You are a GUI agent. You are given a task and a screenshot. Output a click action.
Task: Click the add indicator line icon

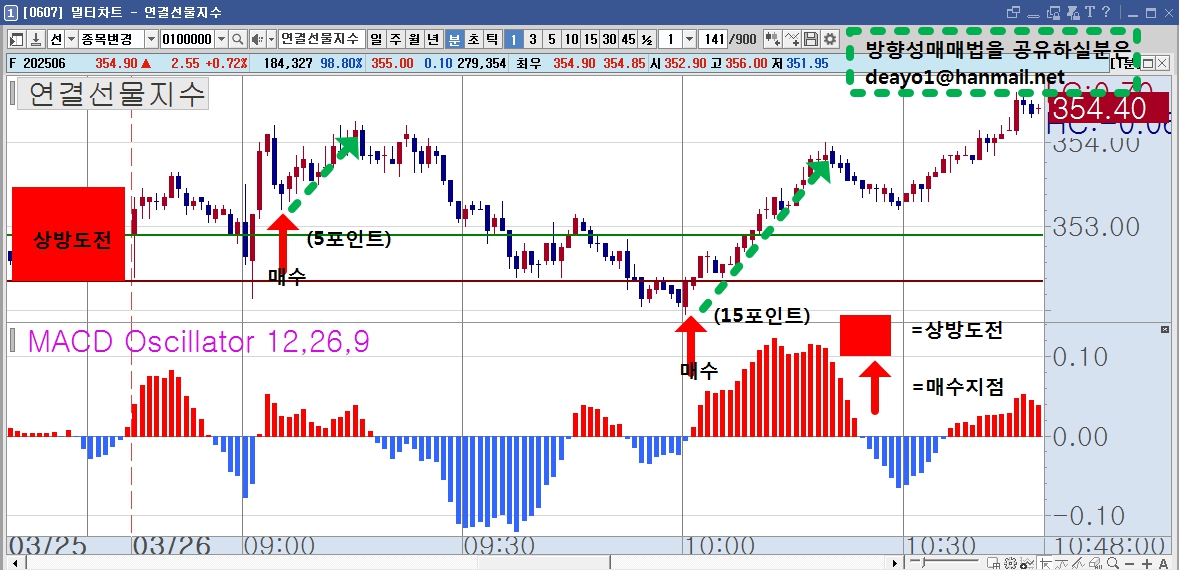point(793,39)
